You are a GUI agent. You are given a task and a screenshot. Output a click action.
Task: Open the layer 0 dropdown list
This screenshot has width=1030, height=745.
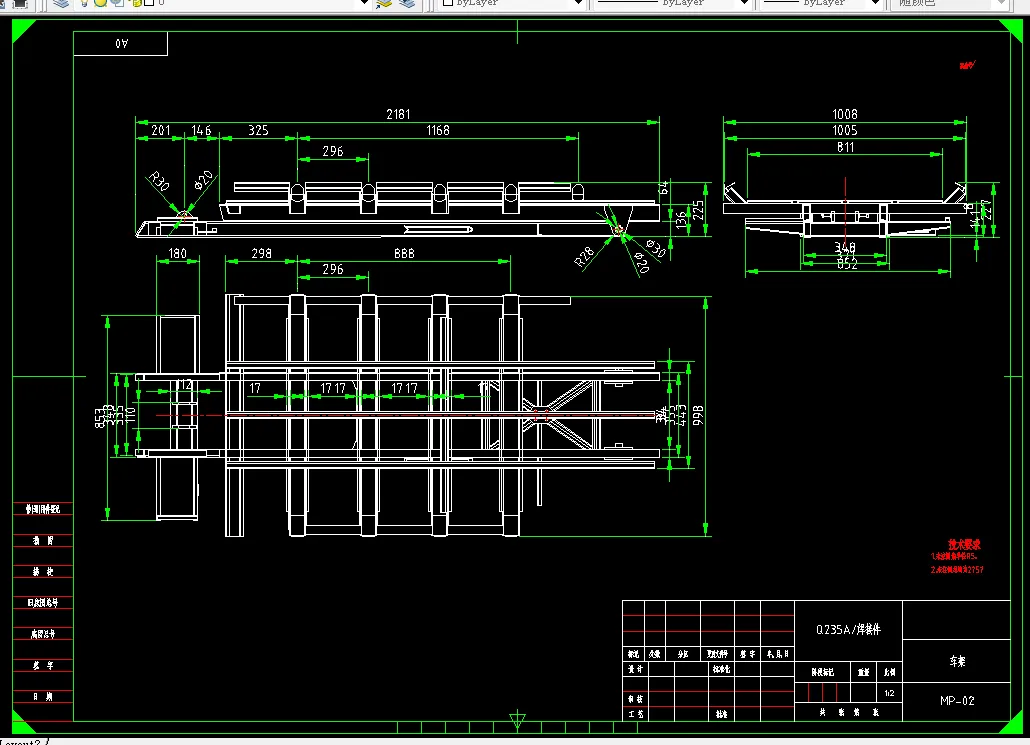(x=365, y=3)
